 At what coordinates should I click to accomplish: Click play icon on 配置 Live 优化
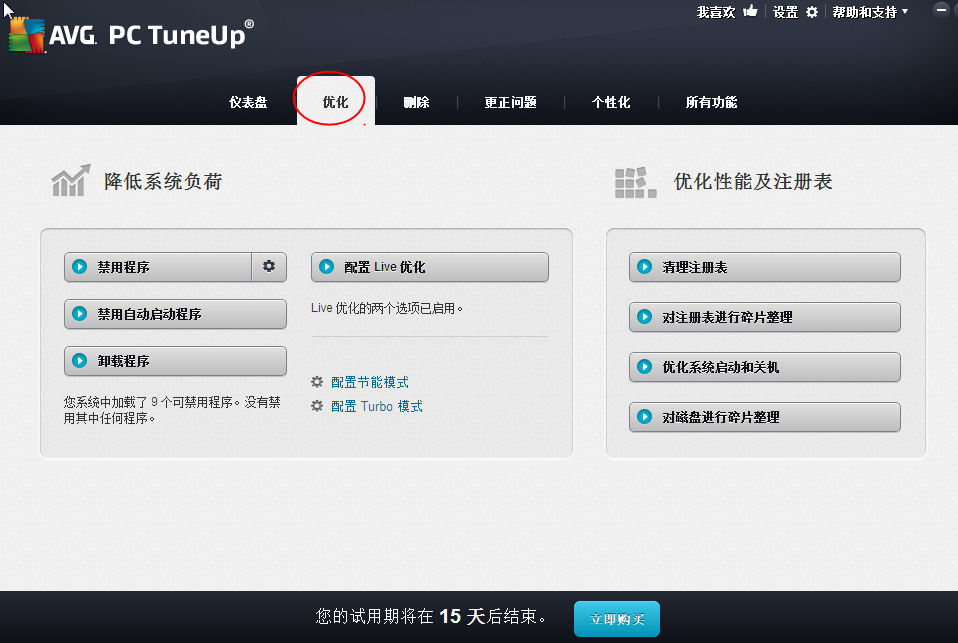[x=326, y=266]
